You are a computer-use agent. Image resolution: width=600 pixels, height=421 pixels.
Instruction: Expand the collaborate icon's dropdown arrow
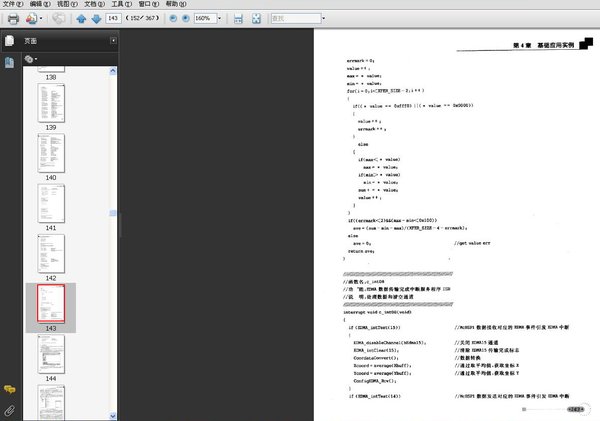coord(41,18)
